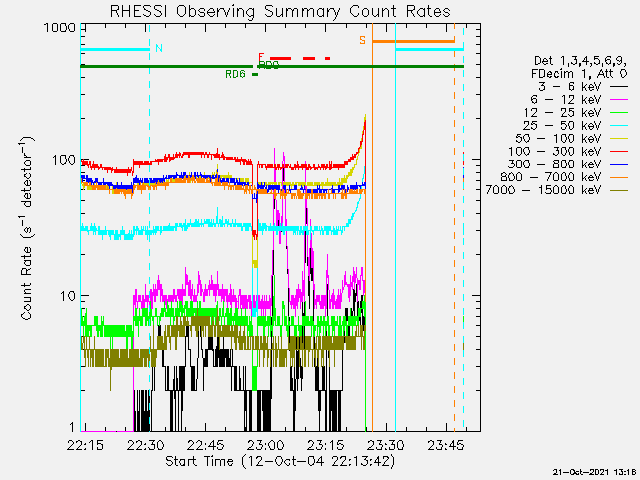This screenshot has width=640, height=480.
Task: Click the black line swatch for 3-6 keV
Action: (x=619, y=87)
